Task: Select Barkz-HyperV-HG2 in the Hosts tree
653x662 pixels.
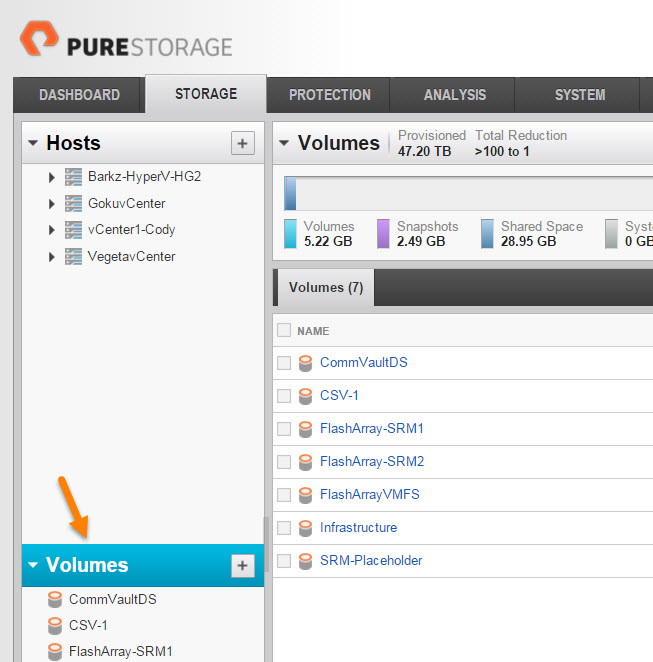Action: [144, 176]
